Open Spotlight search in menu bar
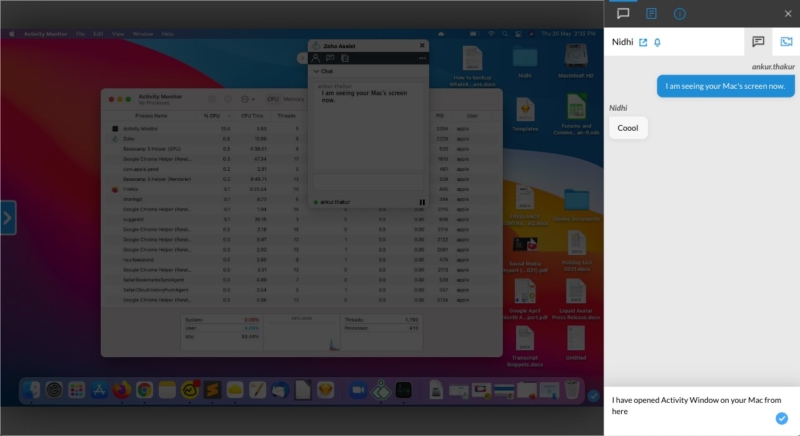 click(x=505, y=34)
